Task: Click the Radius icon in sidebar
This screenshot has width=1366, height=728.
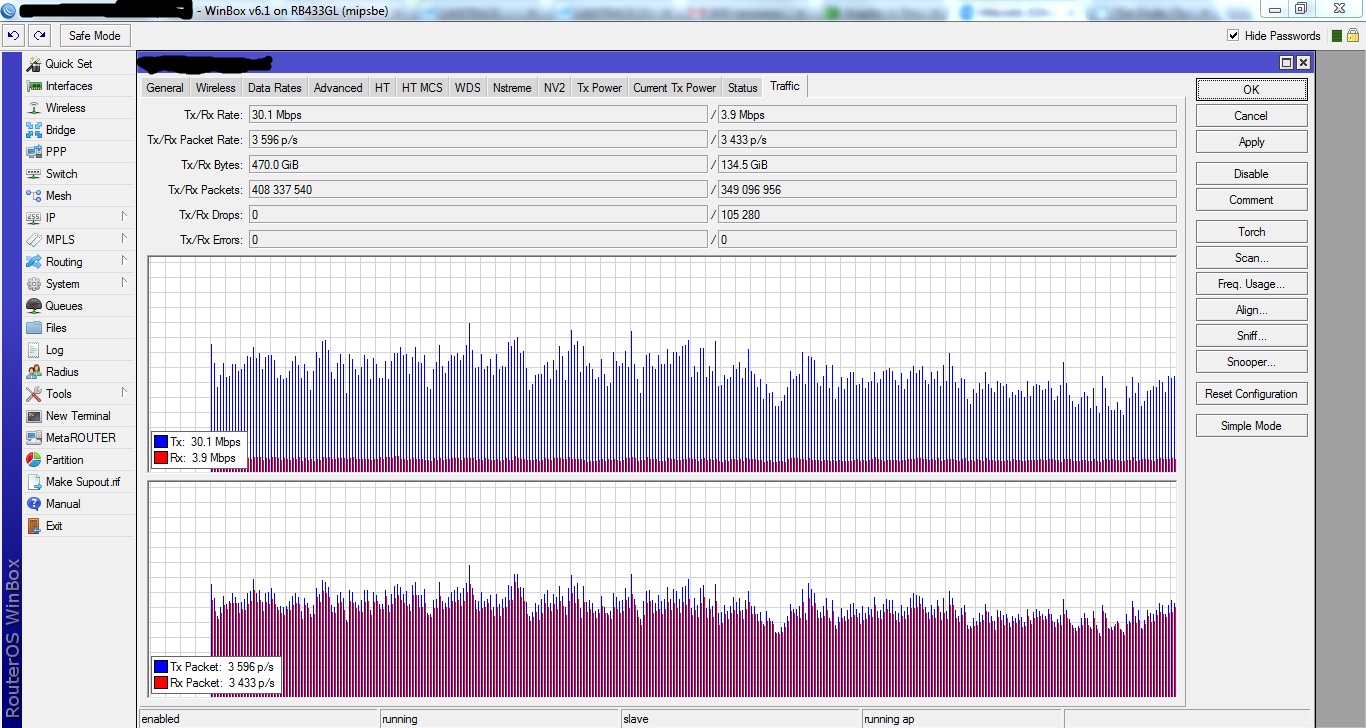Action: click(33, 372)
